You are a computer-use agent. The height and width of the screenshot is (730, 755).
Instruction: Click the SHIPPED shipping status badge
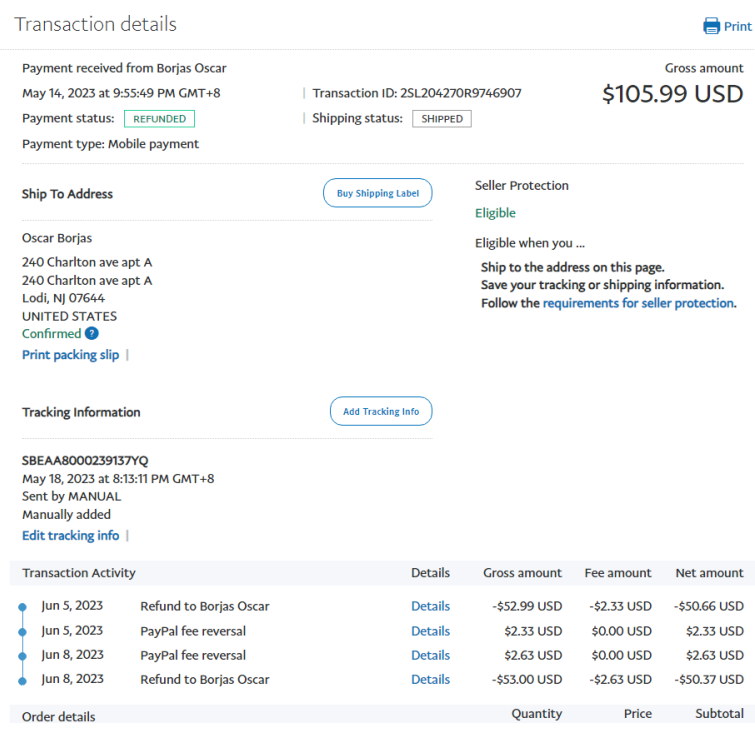point(441,118)
